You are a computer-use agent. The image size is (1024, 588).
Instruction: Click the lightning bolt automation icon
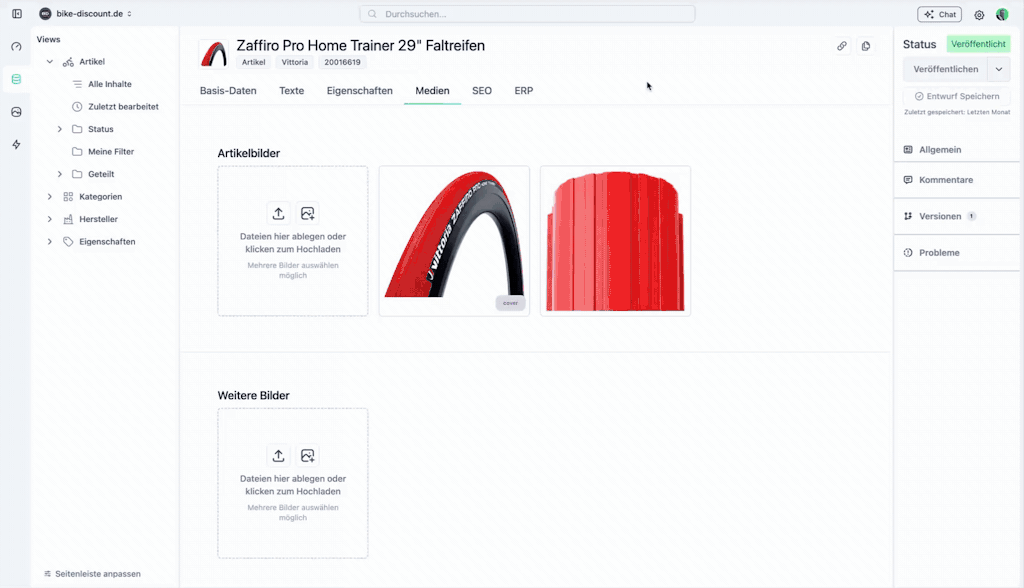(16, 145)
